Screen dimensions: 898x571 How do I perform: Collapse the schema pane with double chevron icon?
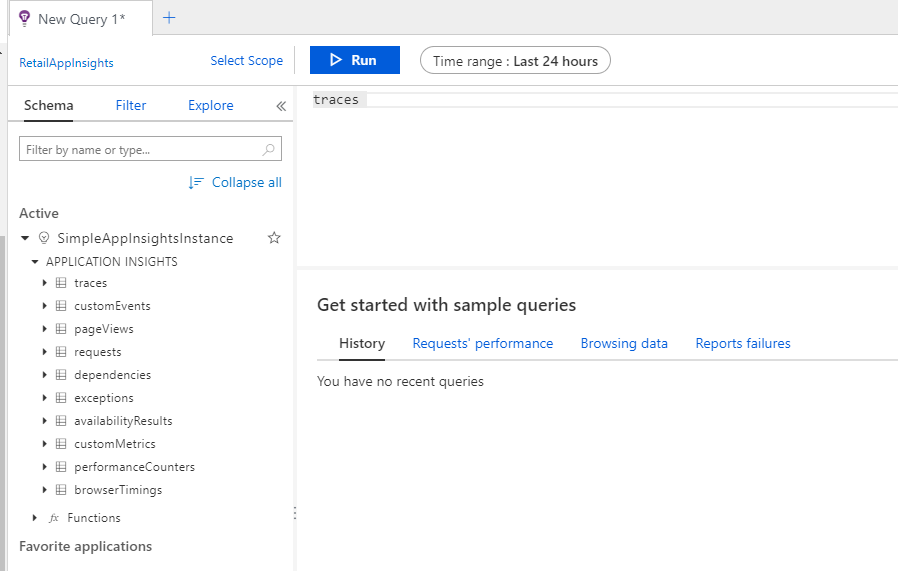click(281, 106)
